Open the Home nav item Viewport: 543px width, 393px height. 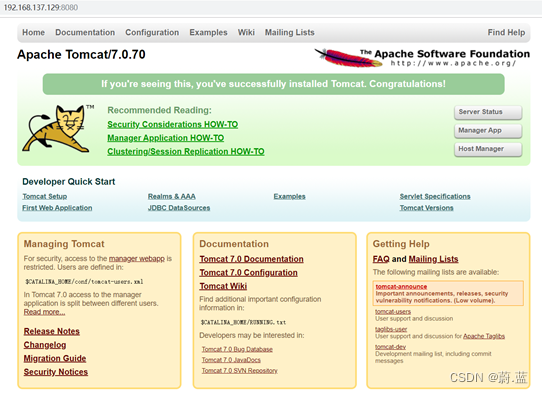[34, 33]
